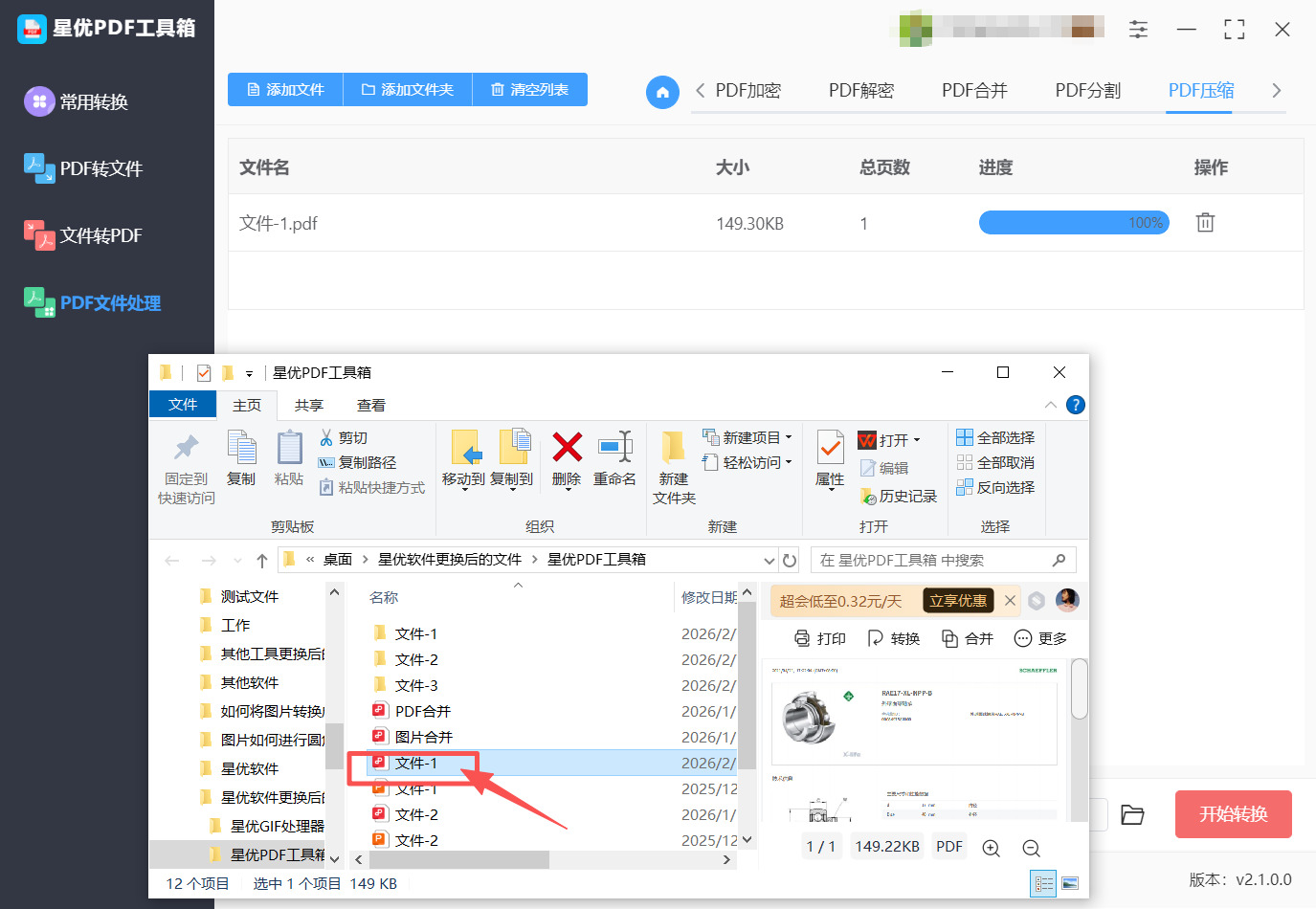Zoom out on the PDF preview
1316x909 pixels.
pos(1031,848)
